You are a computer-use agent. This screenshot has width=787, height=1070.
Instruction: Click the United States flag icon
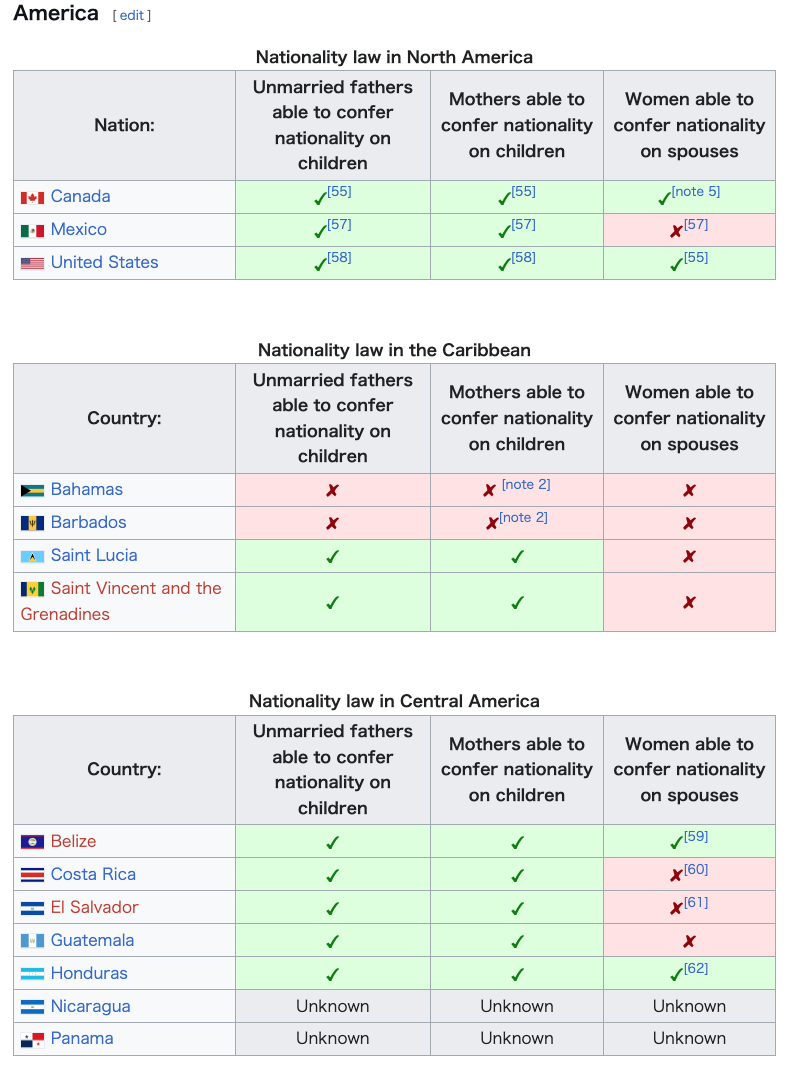pos(32,263)
